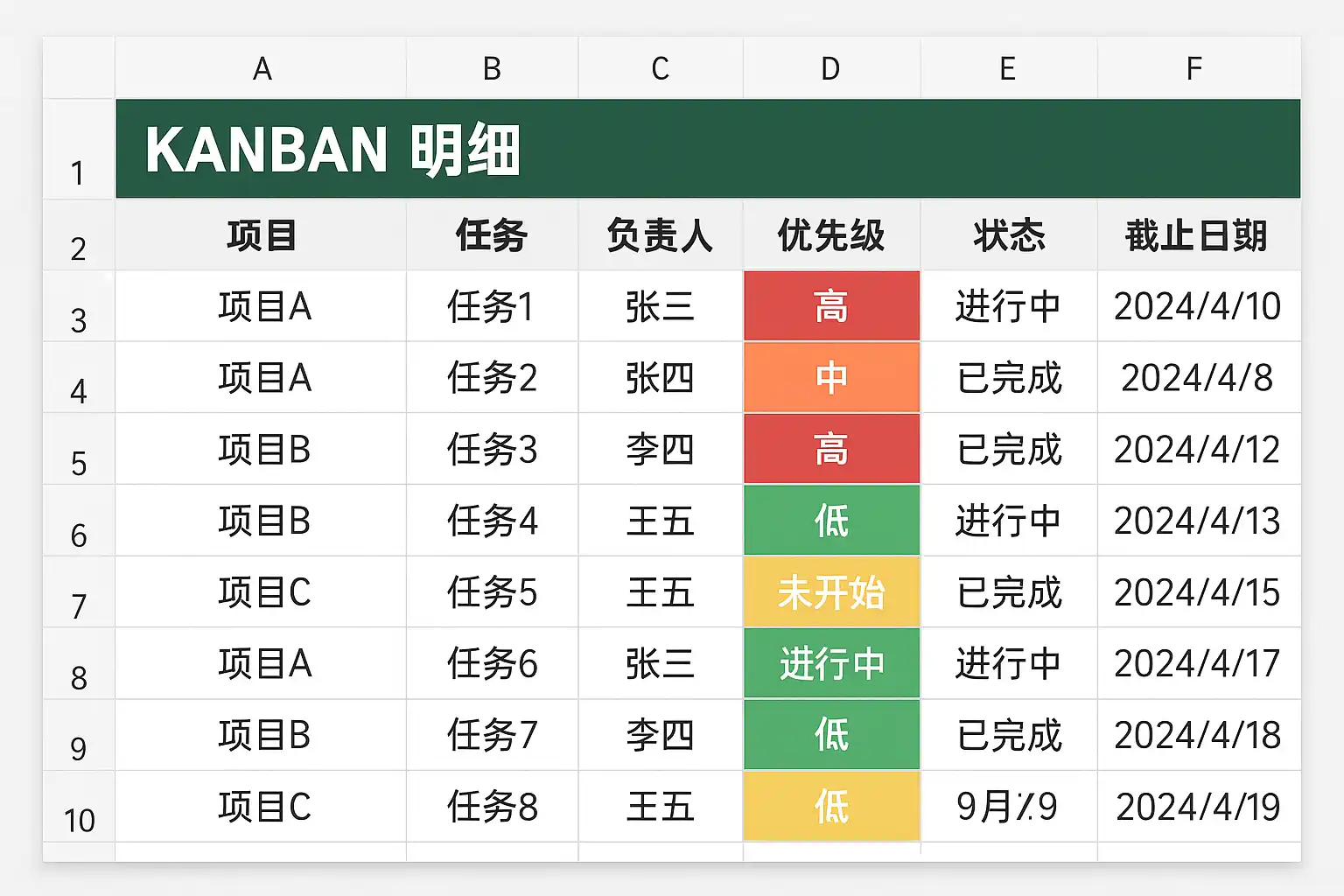Click the "任务5" cell
The image size is (1344, 896).
[x=492, y=592]
